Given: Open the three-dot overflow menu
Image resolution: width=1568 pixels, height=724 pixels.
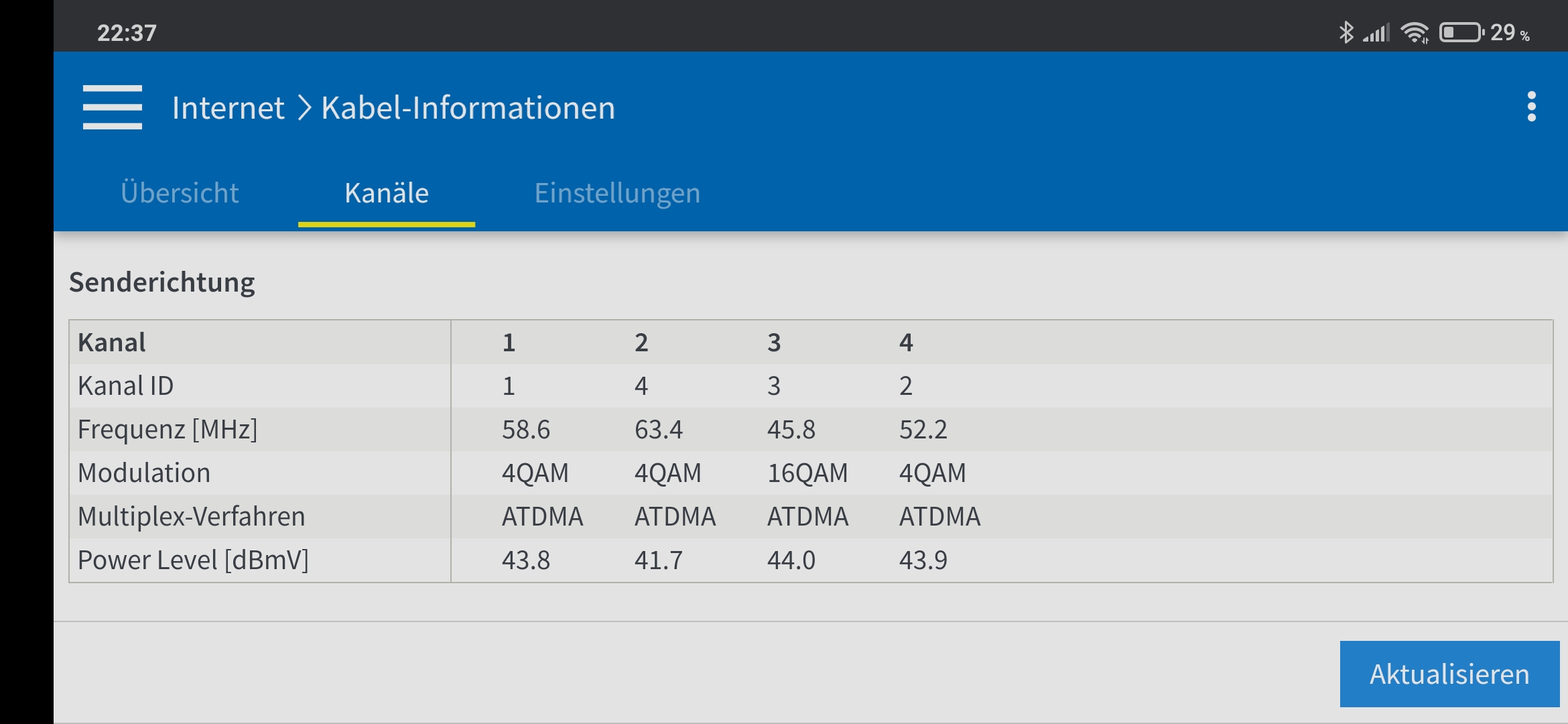Looking at the screenshot, I should 1531,107.
